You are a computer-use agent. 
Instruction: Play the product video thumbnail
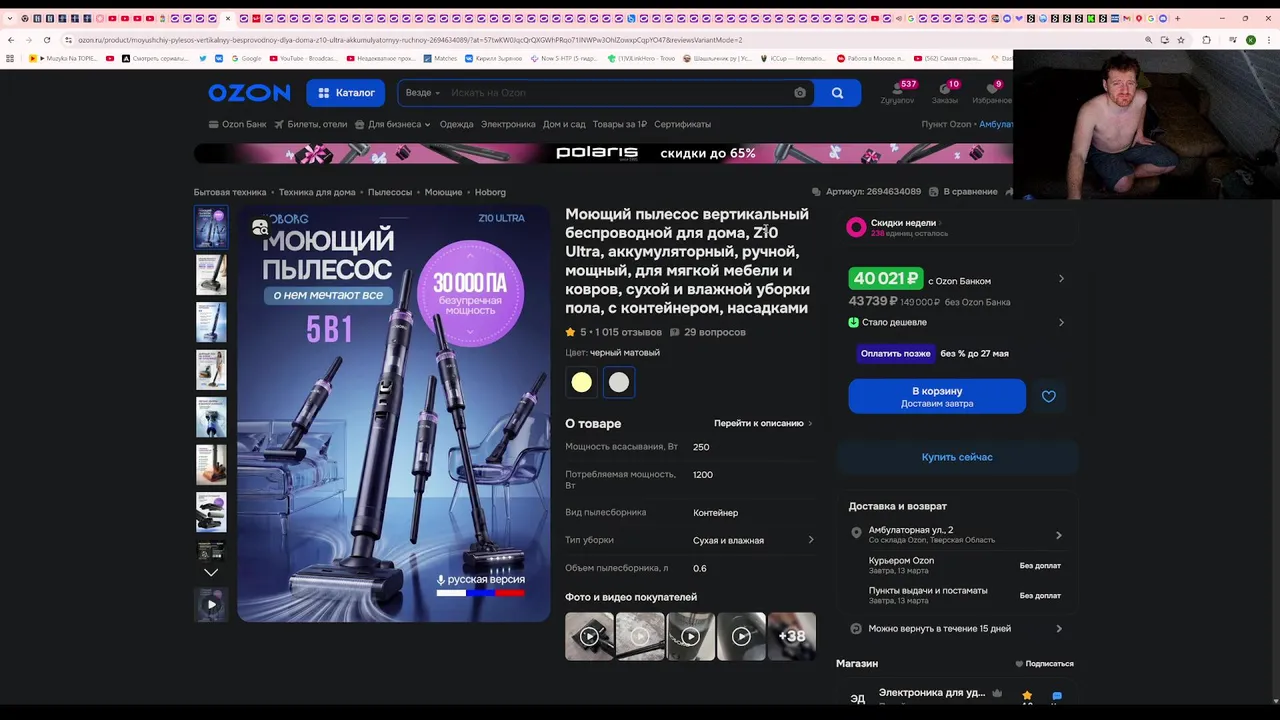coord(211,604)
